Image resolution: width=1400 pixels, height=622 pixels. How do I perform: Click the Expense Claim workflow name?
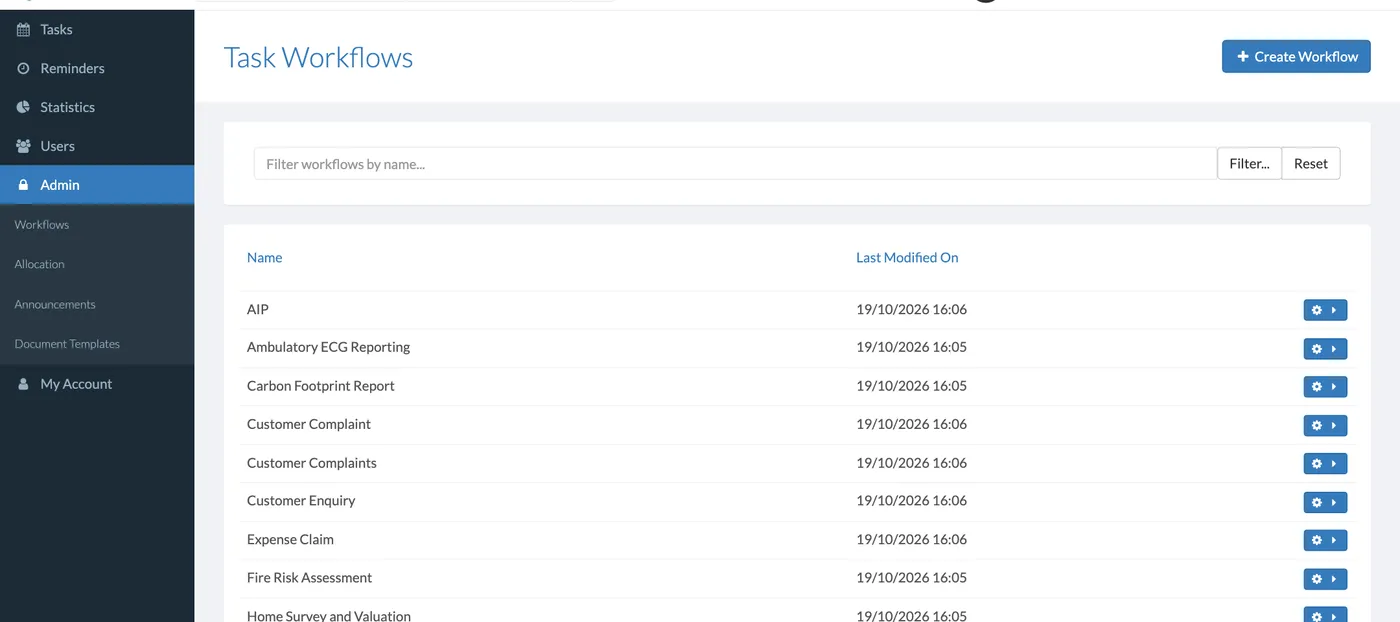tap(290, 540)
